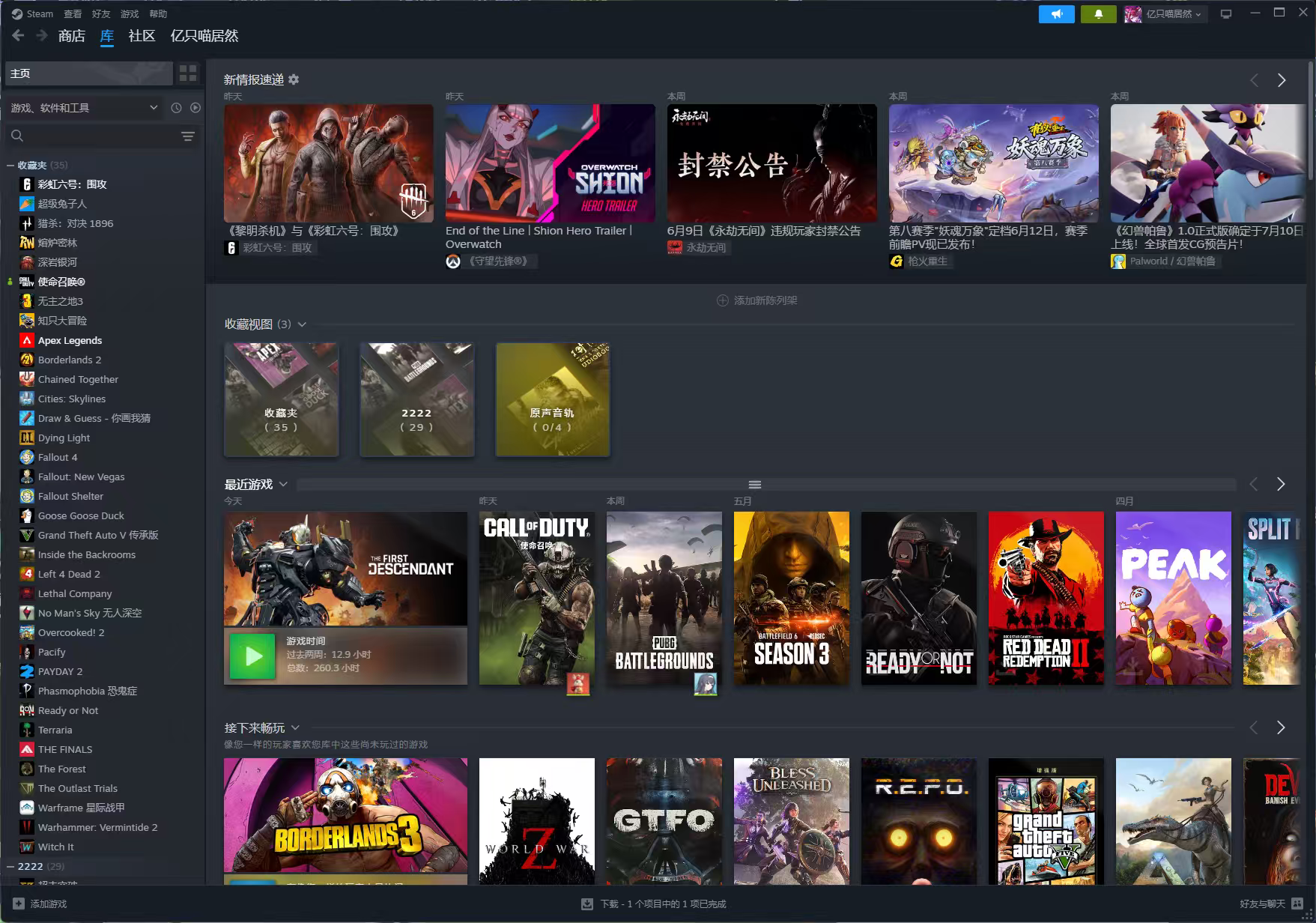Open the account name dropdown 亿只喵居然
The image size is (1316, 923).
(1174, 13)
